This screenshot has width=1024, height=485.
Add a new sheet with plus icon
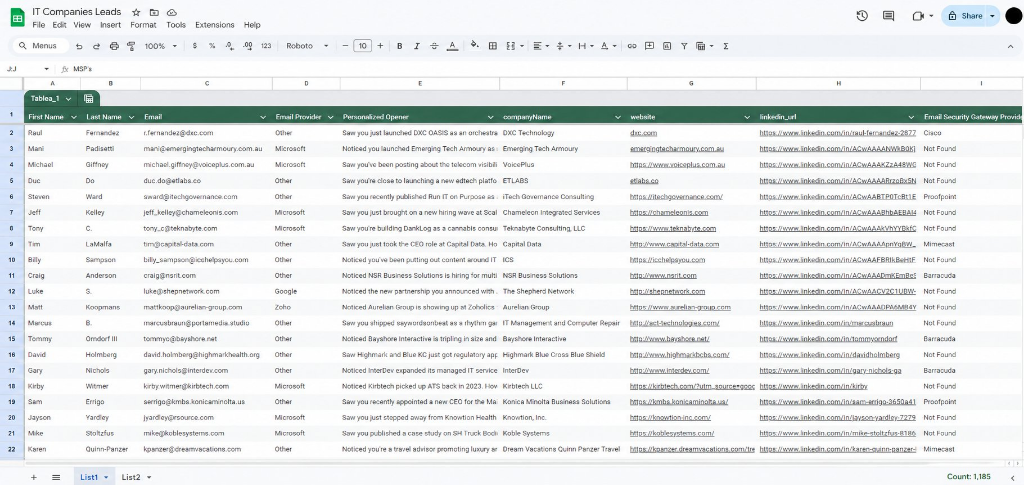pos(34,477)
